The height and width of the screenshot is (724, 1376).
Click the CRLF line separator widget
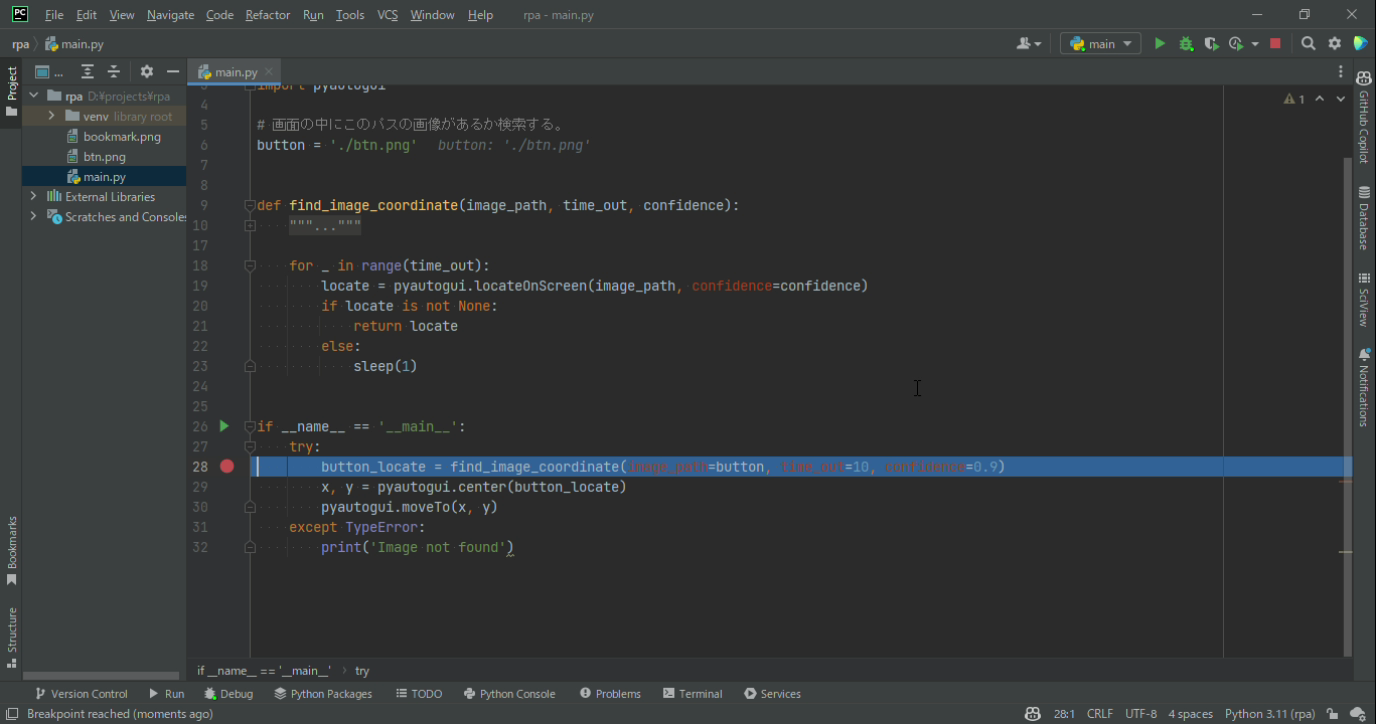(x=1099, y=714)
